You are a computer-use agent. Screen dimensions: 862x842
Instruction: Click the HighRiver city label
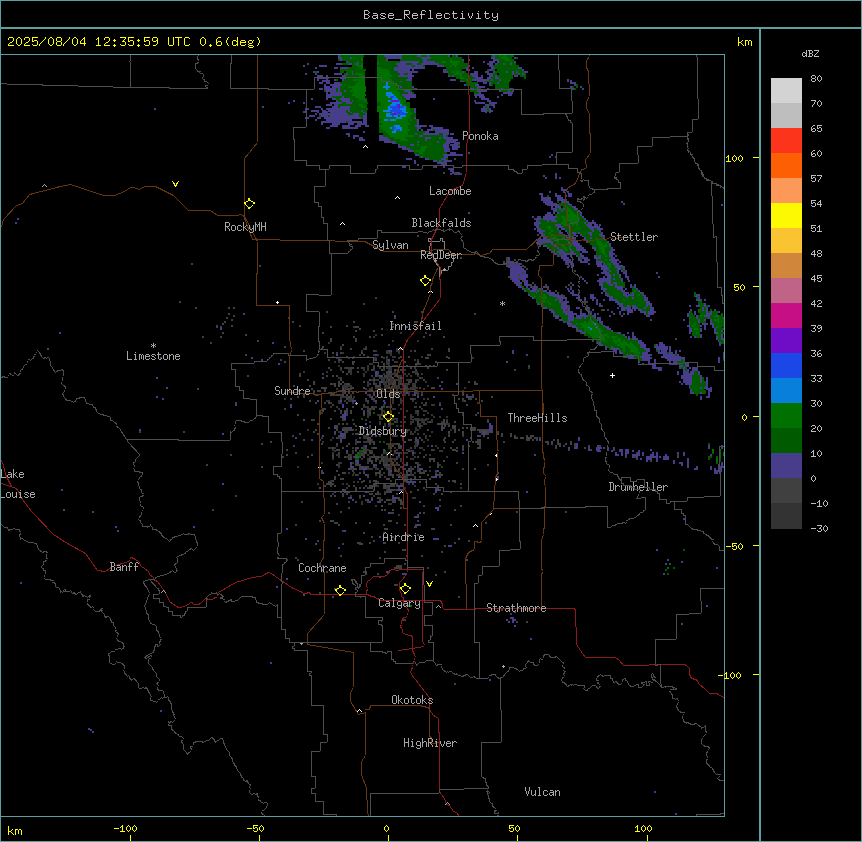(x=430, y=743)
